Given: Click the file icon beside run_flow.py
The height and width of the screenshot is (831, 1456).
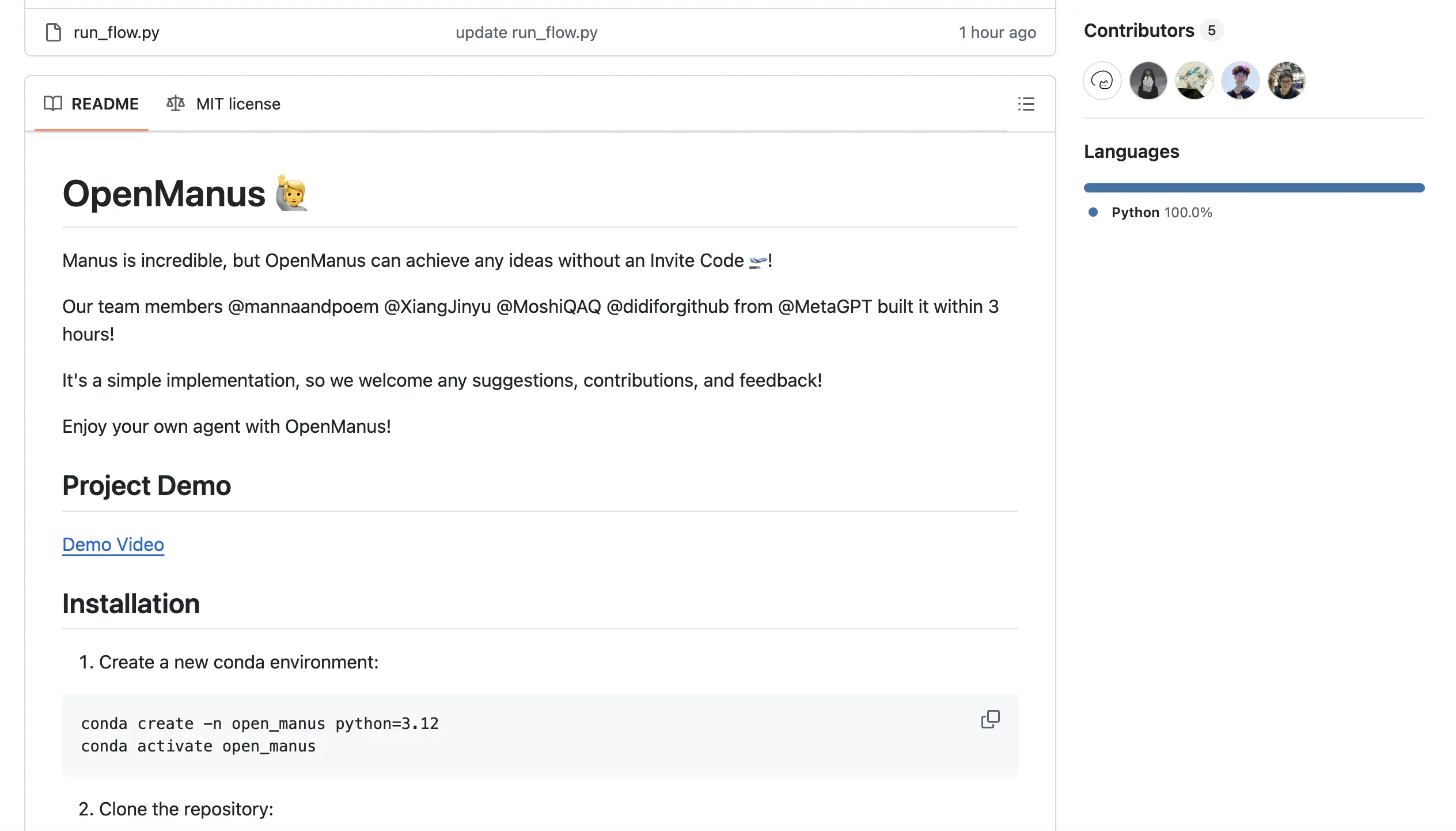Looking at the screenshot, I should pyautogui.click(x=54, y=32).
